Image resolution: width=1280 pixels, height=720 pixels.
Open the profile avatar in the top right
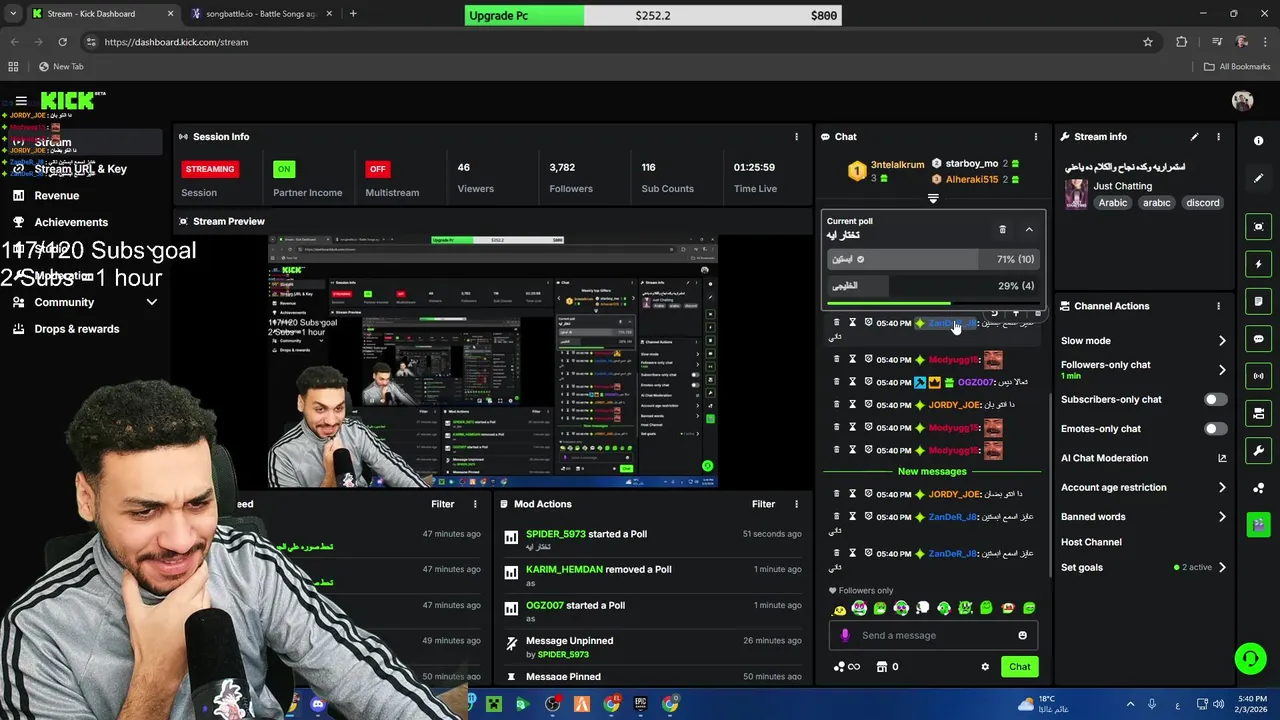pos(1242,101)
